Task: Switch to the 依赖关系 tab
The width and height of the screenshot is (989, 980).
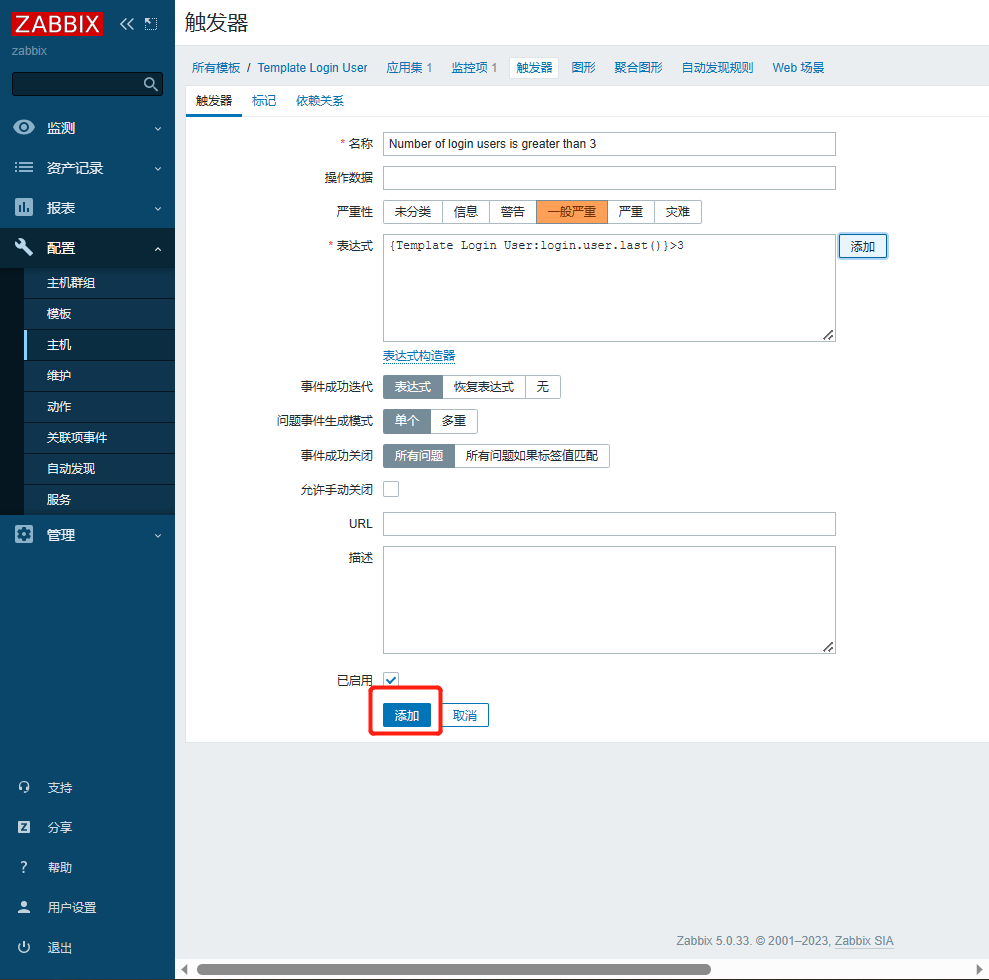Action: pos(320,101)
